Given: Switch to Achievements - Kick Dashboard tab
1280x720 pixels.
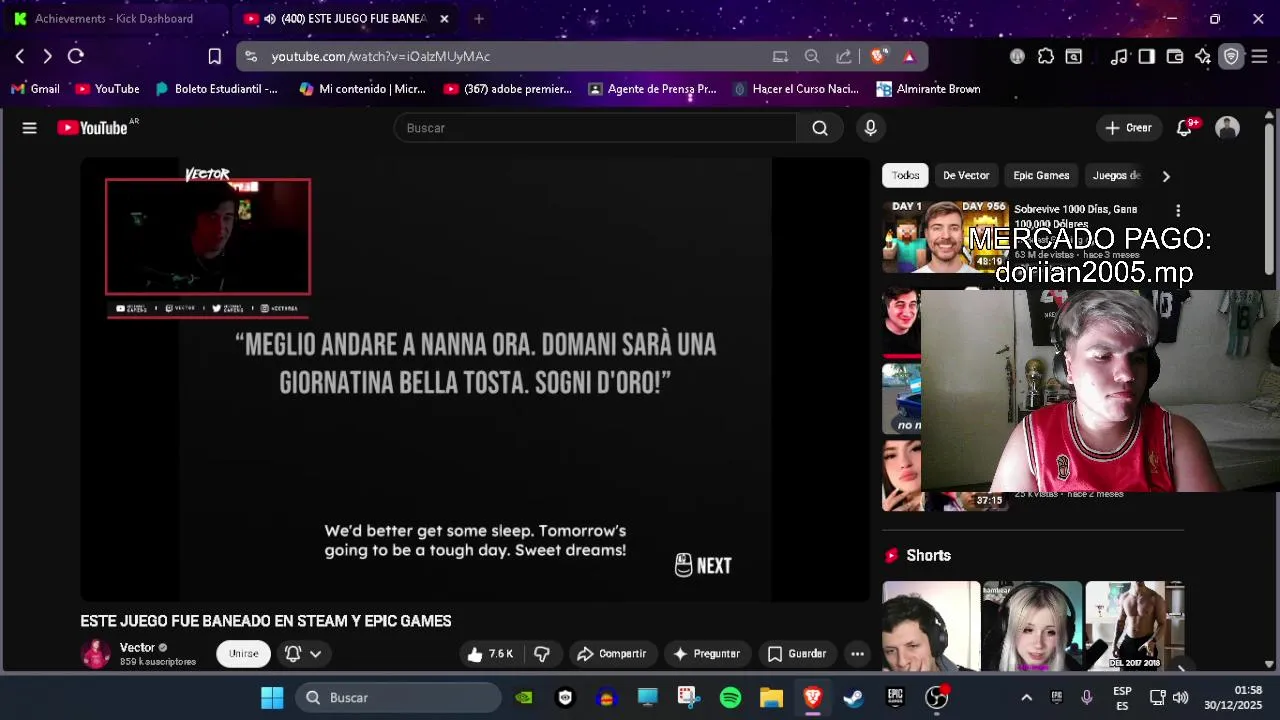Looking at the screenshot, I should (113, 18).
